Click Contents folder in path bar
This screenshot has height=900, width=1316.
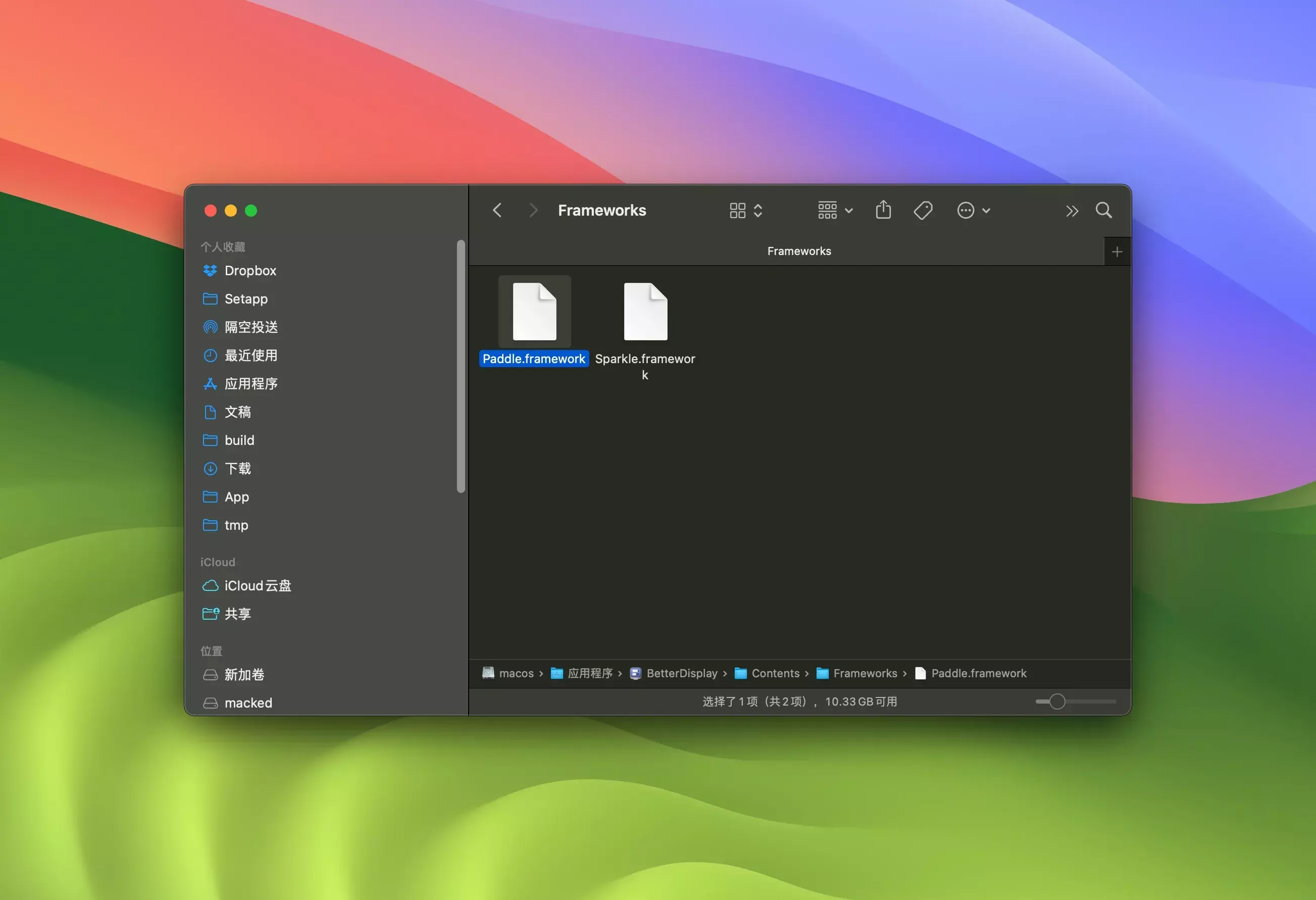775,673
